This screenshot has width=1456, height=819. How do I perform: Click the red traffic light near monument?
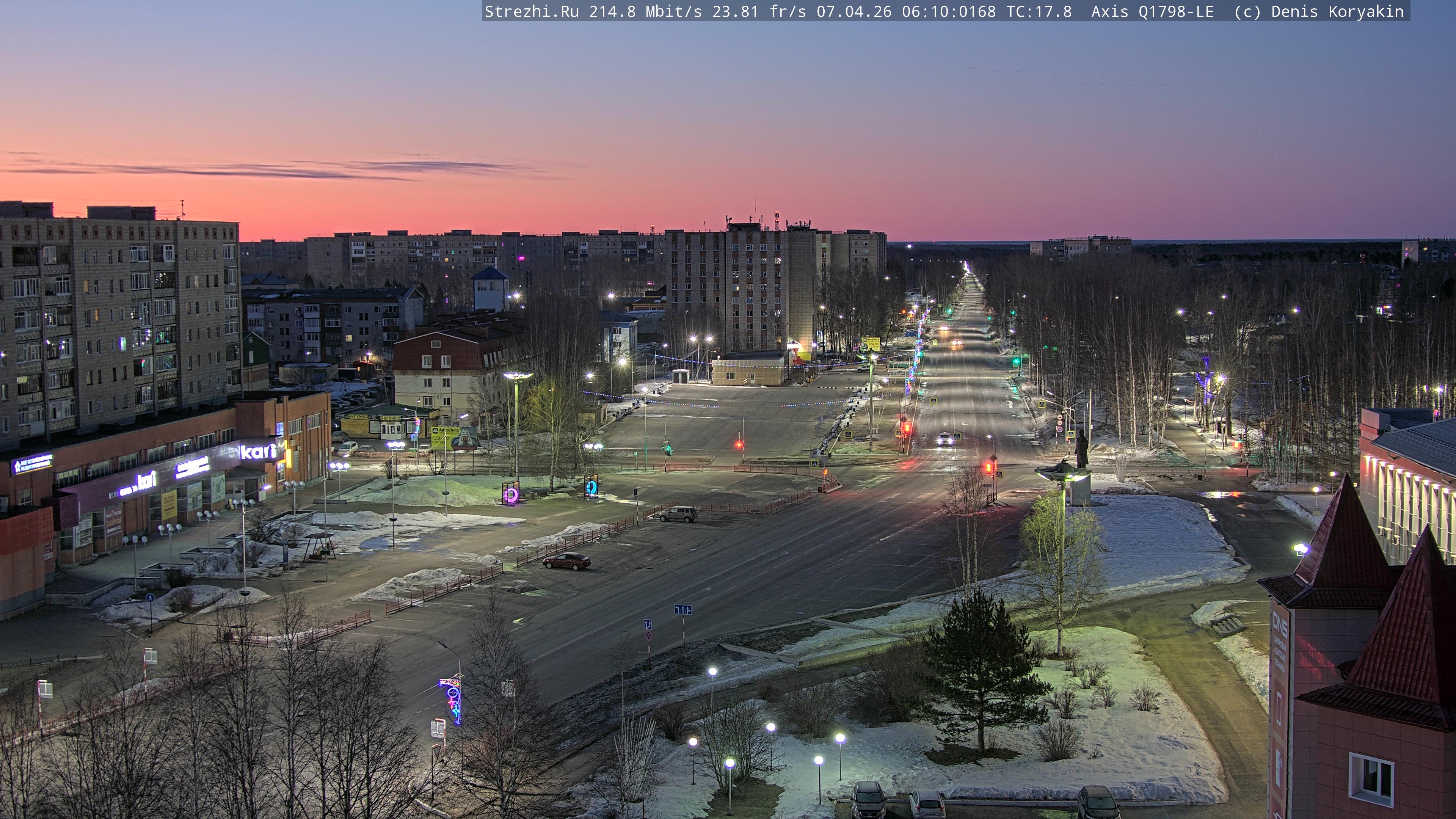(x=988, y=468)
